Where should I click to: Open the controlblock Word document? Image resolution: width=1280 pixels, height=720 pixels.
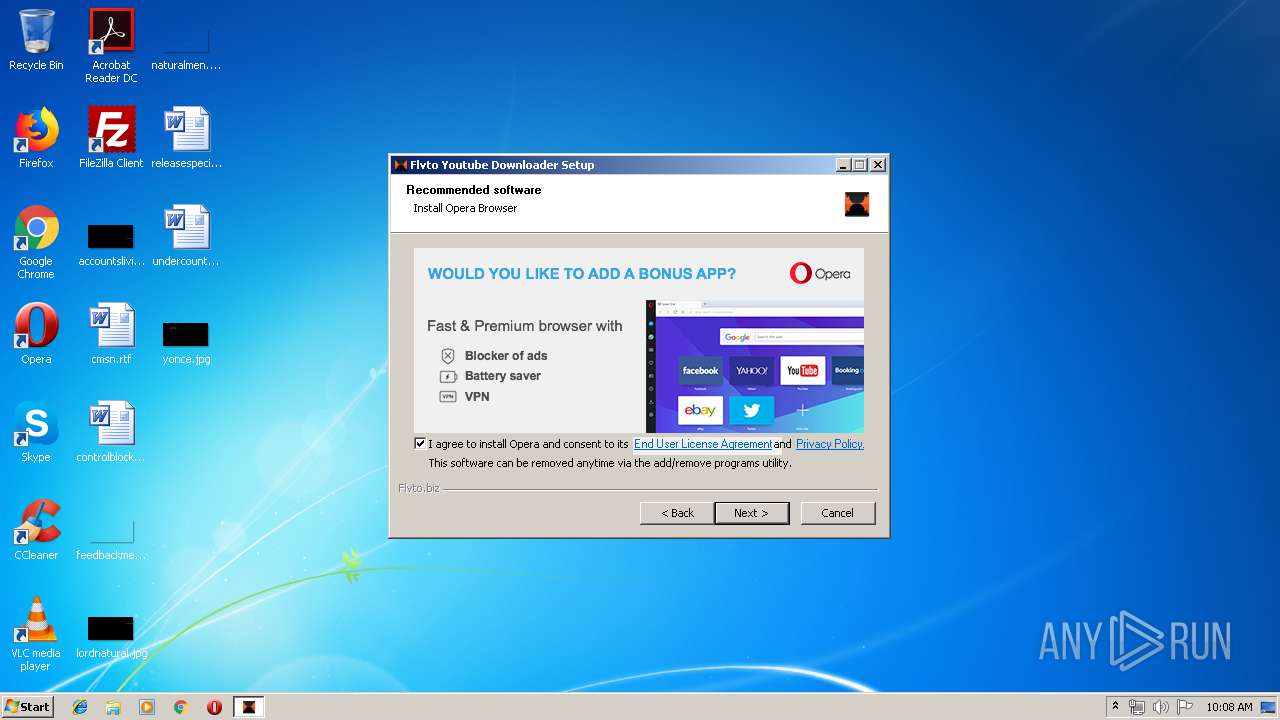tap(111, 432)
